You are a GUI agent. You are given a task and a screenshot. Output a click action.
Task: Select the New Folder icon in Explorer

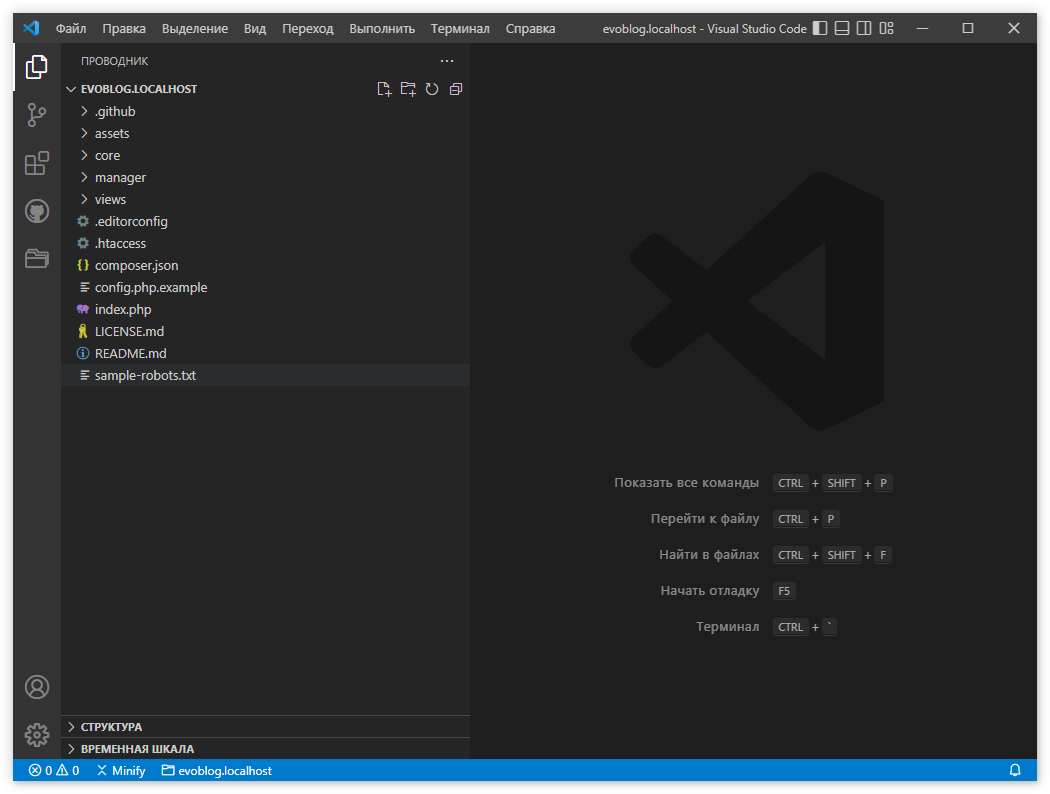(x=408, y=88)
